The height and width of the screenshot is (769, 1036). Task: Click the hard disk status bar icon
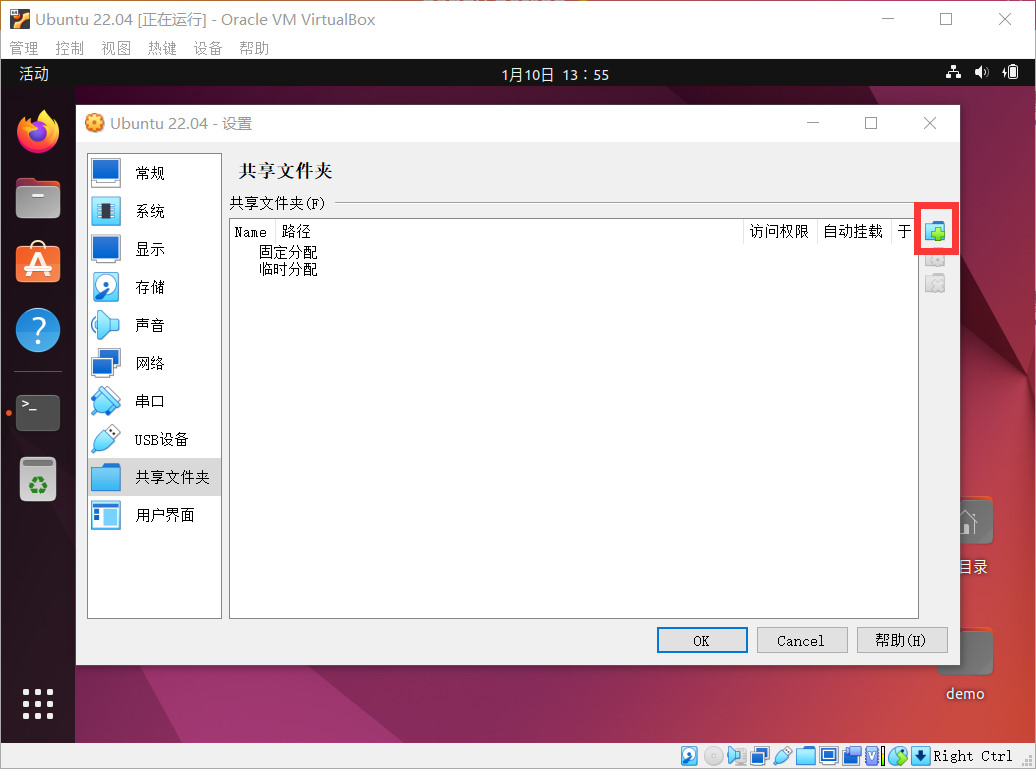[689, 755]
